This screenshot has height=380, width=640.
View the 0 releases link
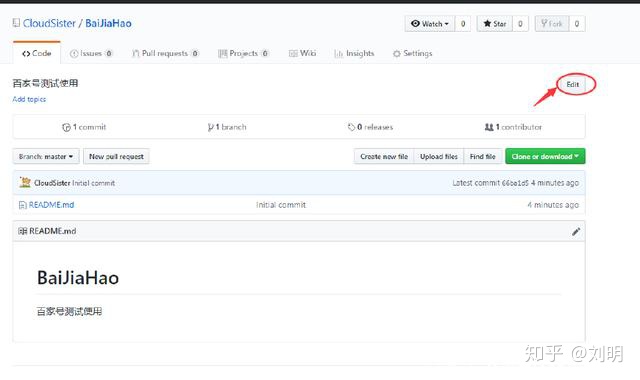371,127
